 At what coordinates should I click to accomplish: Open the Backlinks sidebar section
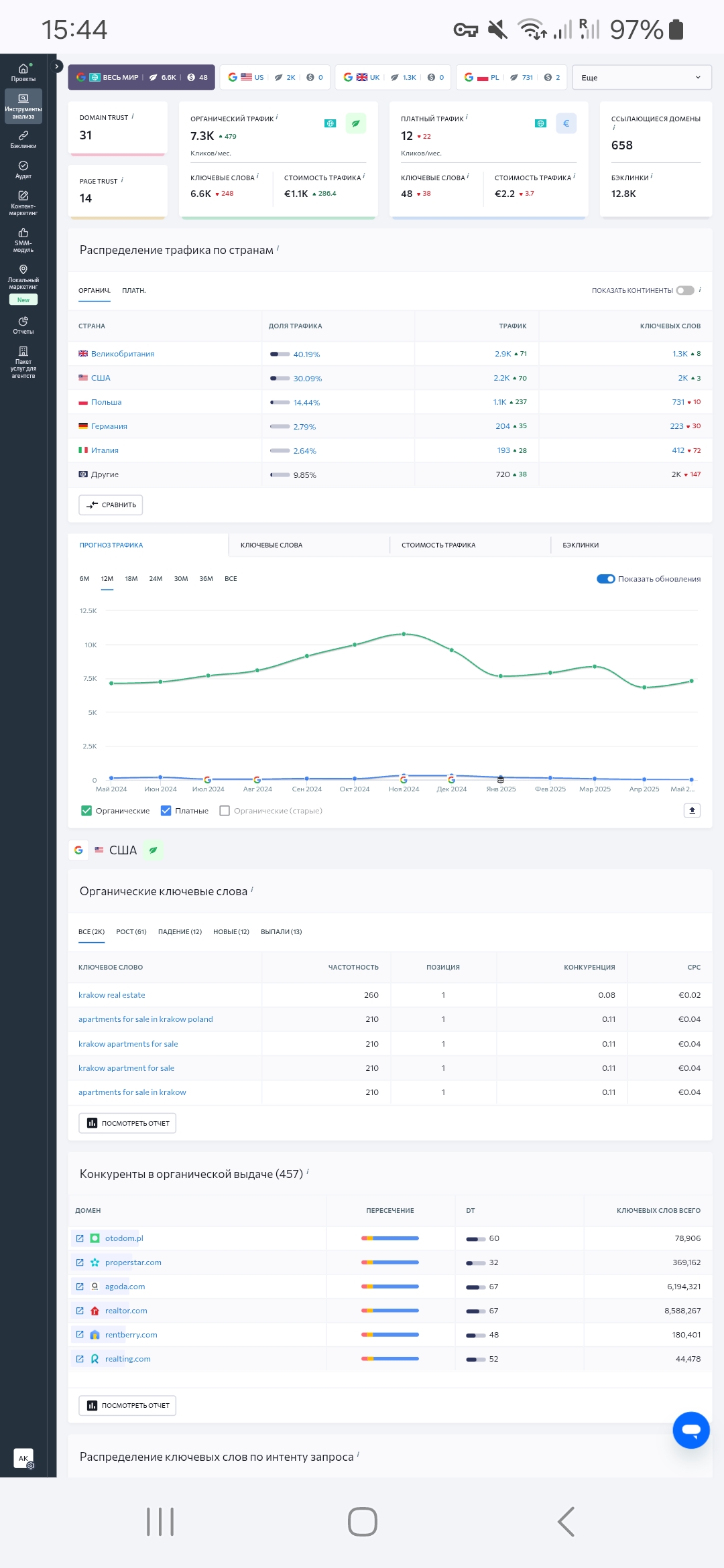(23, 139)
